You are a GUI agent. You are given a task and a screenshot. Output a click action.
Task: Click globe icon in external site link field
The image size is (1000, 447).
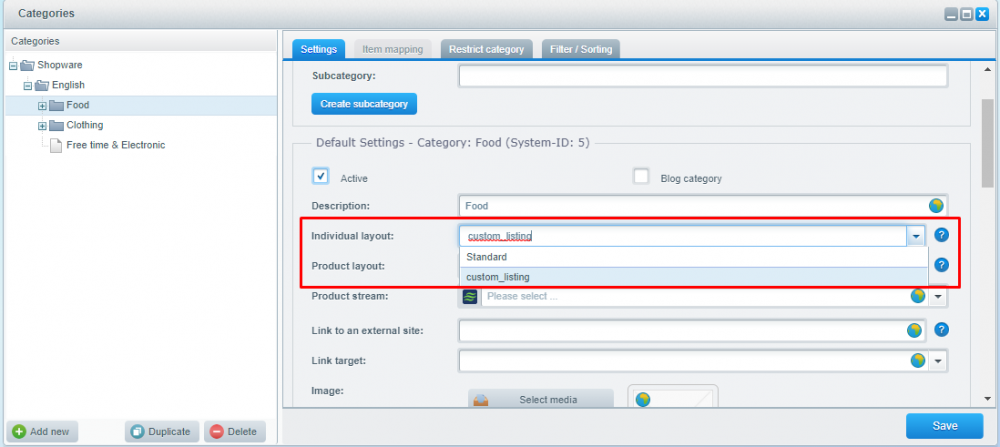point(914,330)
